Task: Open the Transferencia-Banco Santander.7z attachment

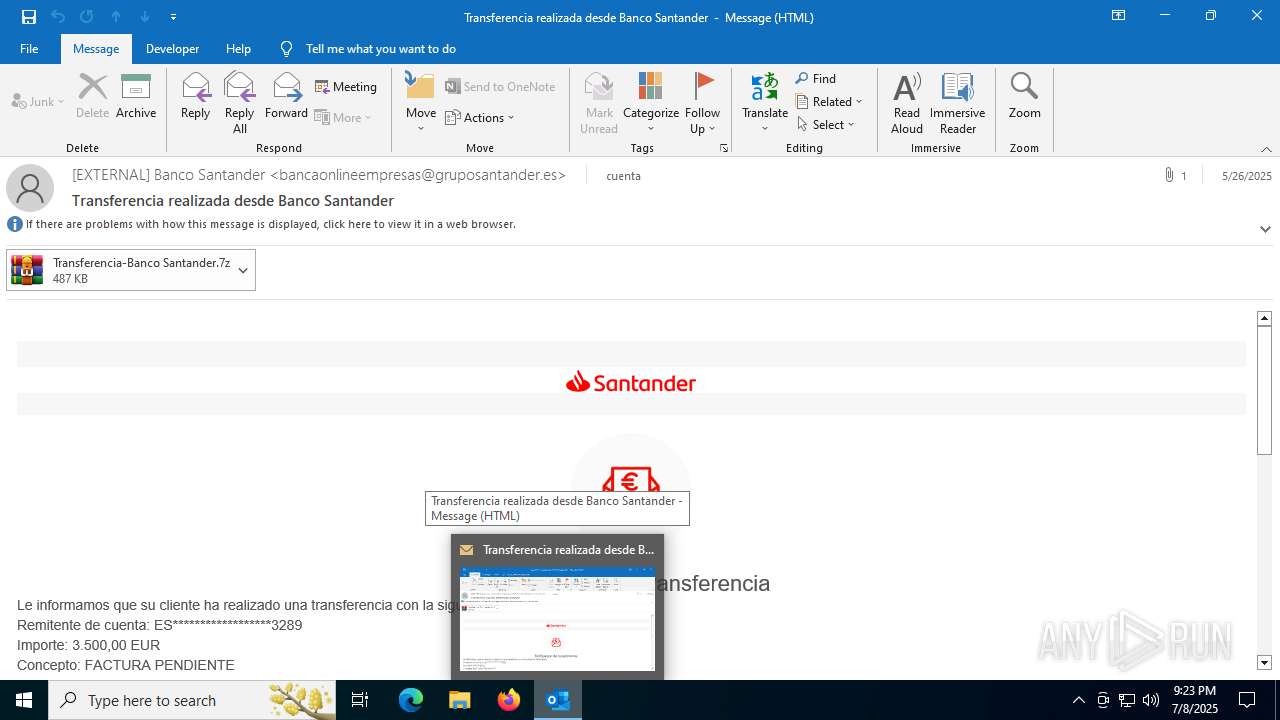Action: point(121,270)
